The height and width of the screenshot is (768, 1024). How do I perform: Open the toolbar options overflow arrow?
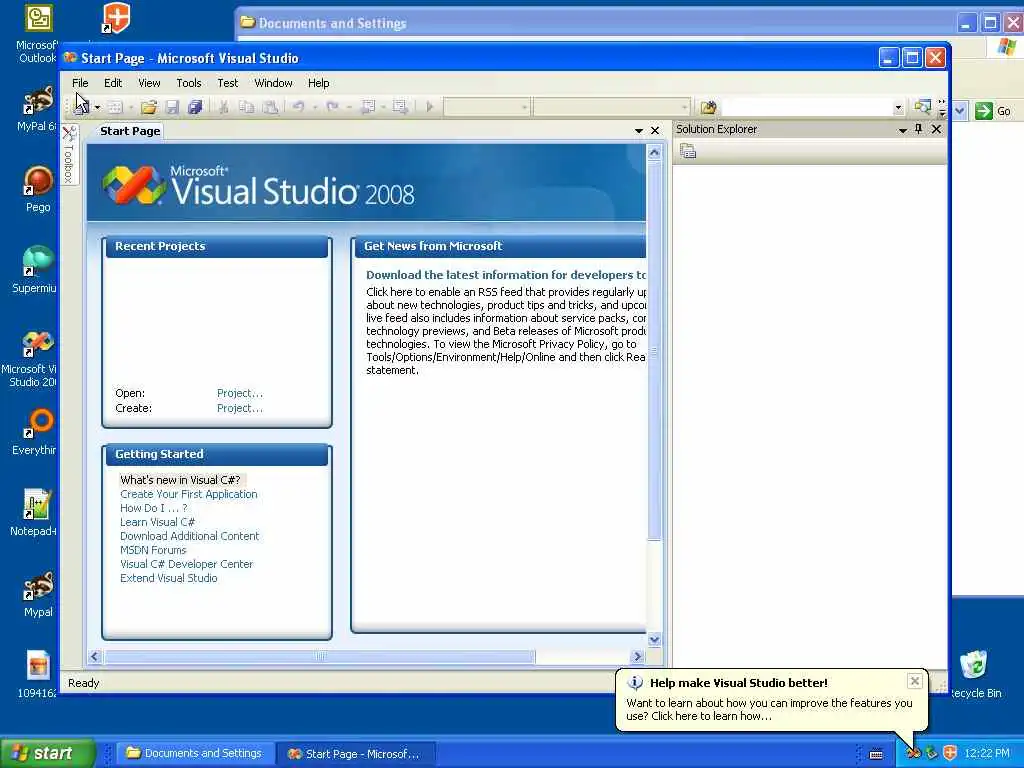942,108
